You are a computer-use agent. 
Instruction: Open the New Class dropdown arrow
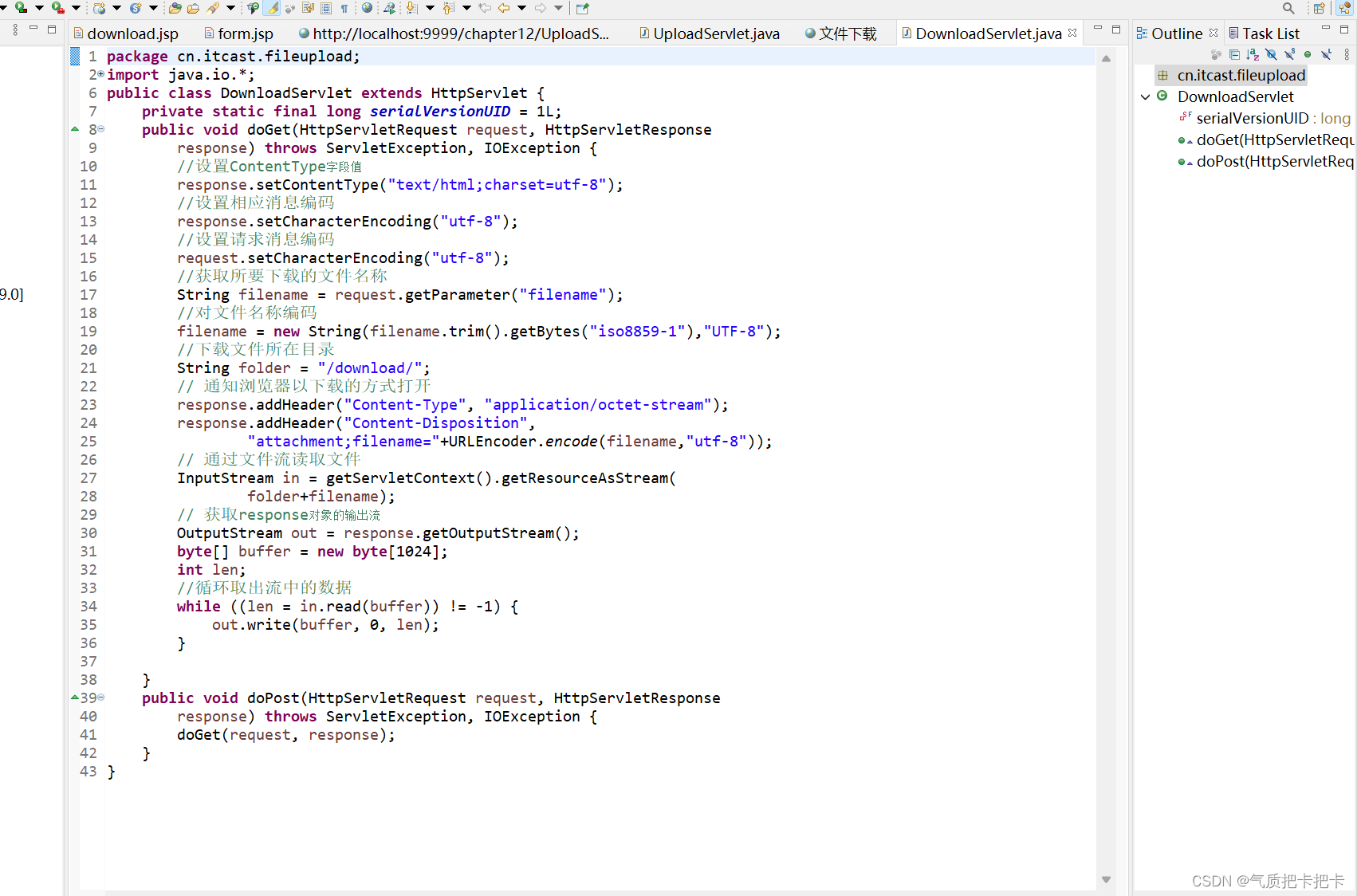(x=153, y=8)
